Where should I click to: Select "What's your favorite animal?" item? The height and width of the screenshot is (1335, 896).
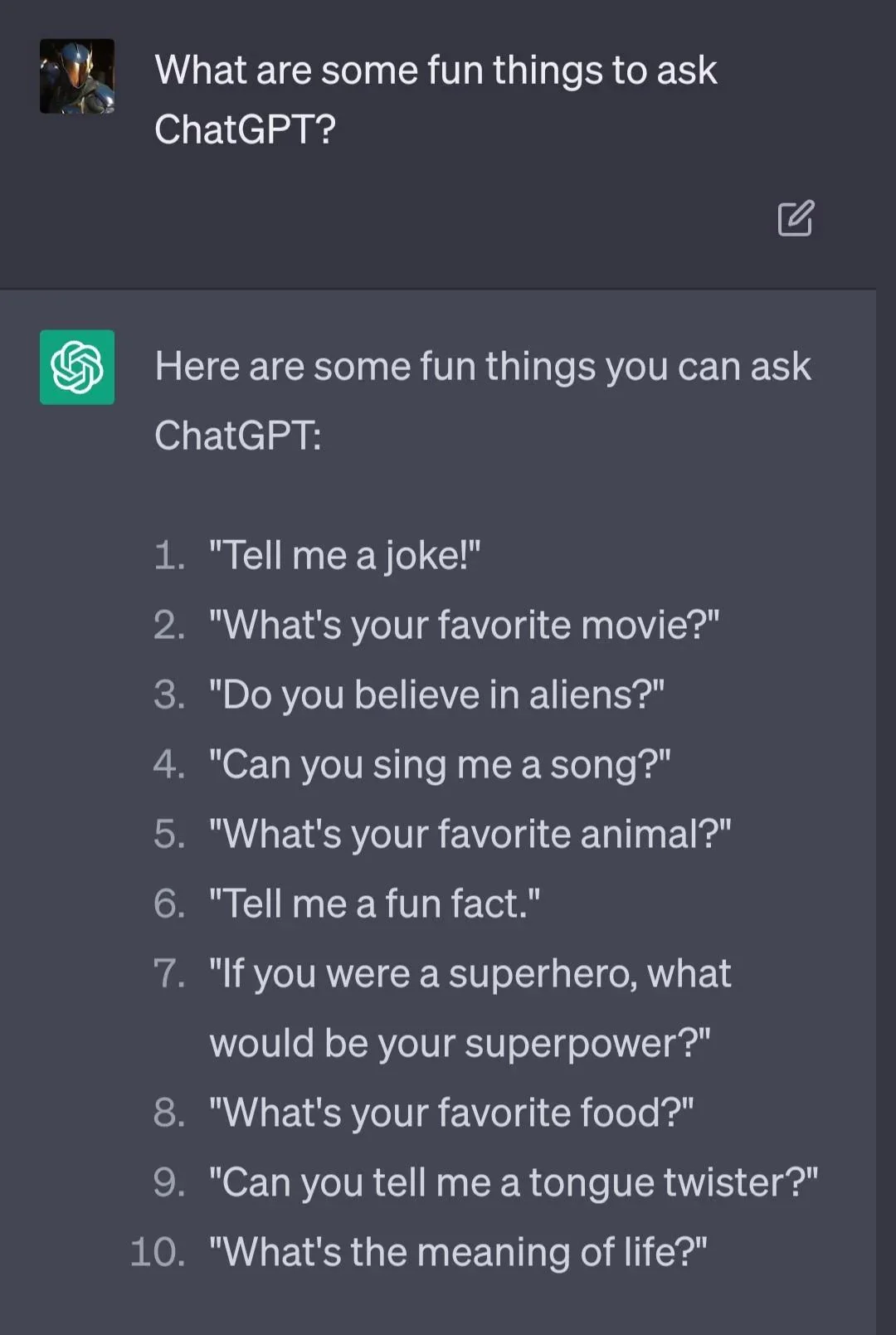[470, 834]
